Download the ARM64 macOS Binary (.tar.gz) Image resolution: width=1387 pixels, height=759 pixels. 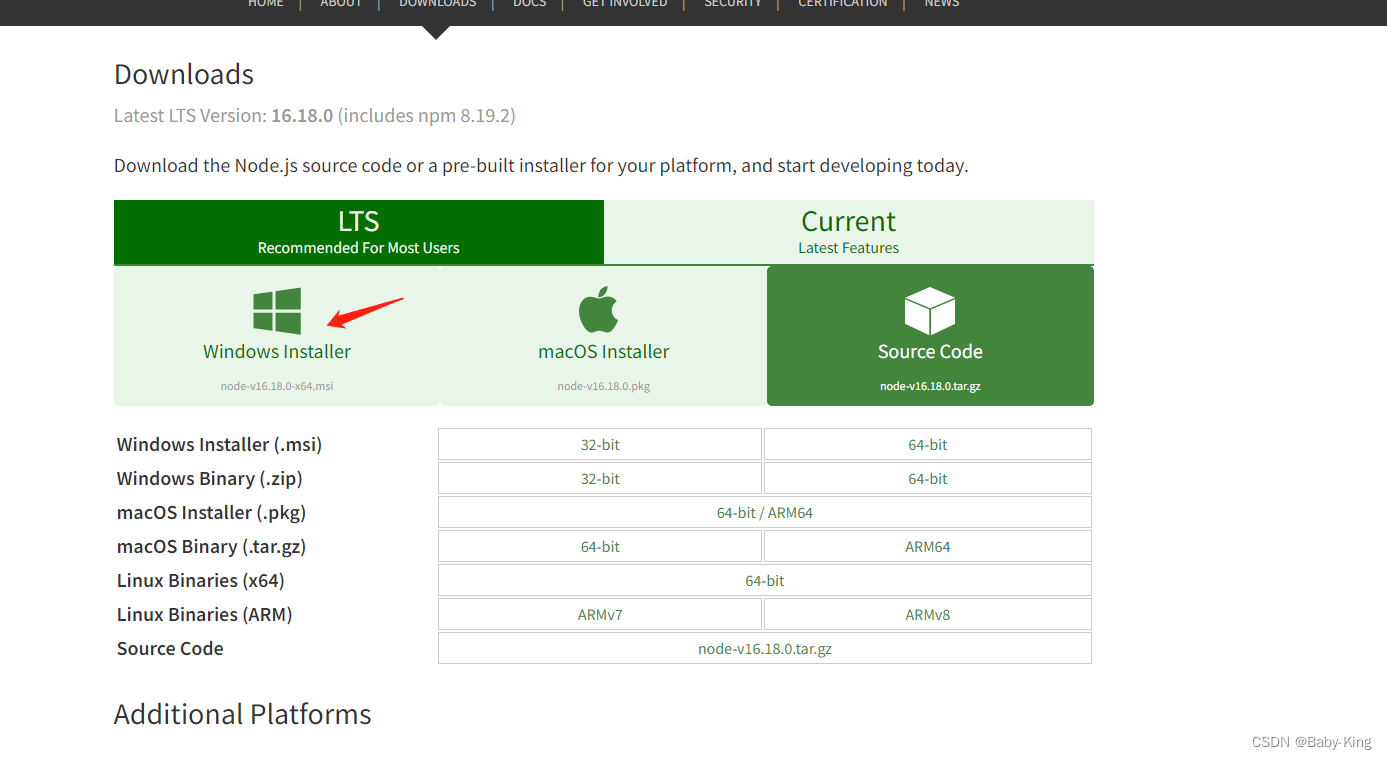point(926,545)
